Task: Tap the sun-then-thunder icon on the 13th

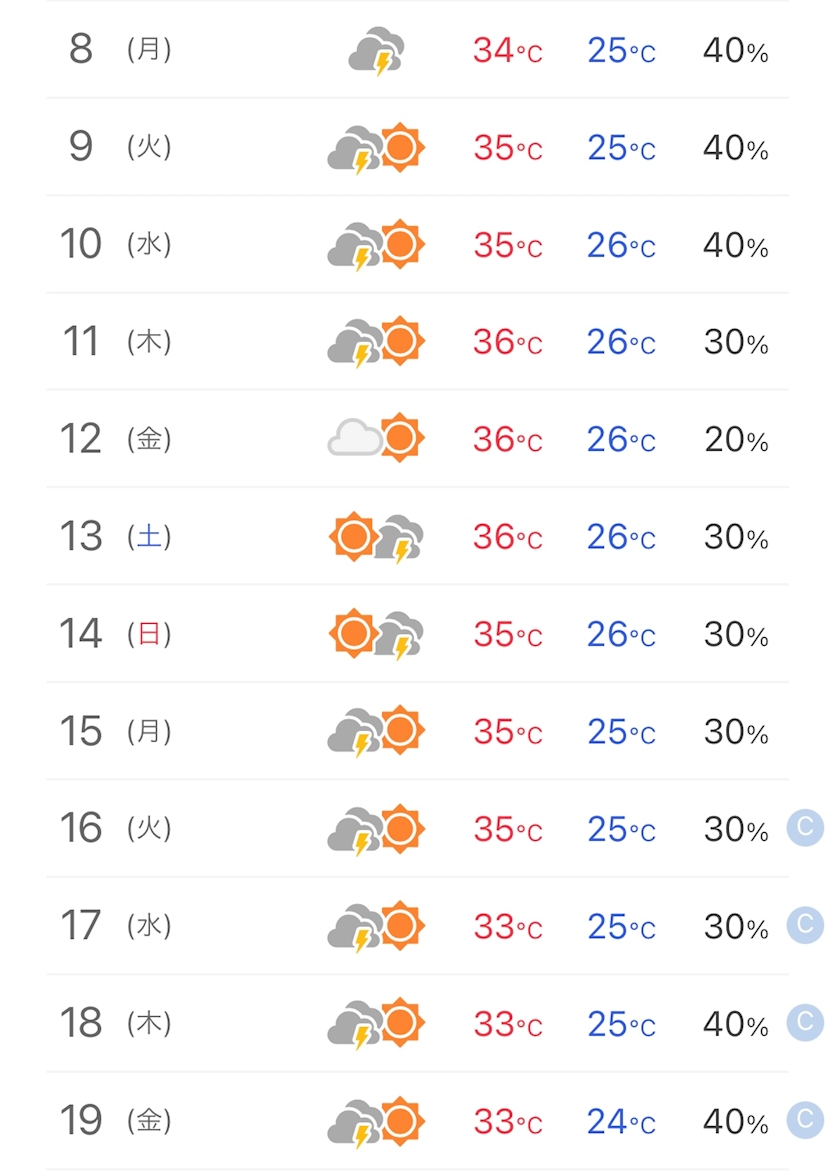Action: 376,536
